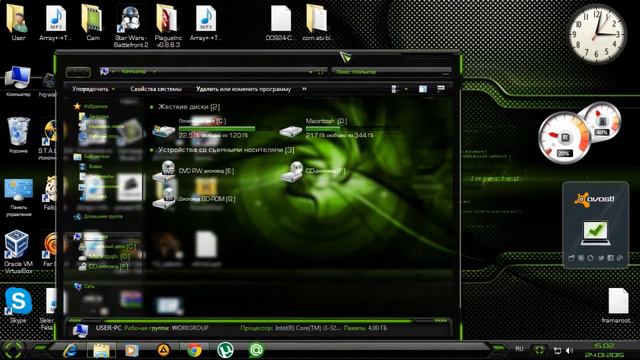Click avast! logo on gadget

[x=594, y=200]
